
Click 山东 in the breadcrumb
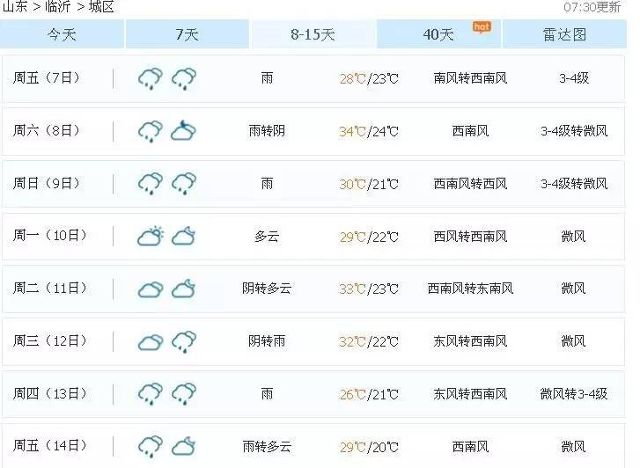click(15, 7)
